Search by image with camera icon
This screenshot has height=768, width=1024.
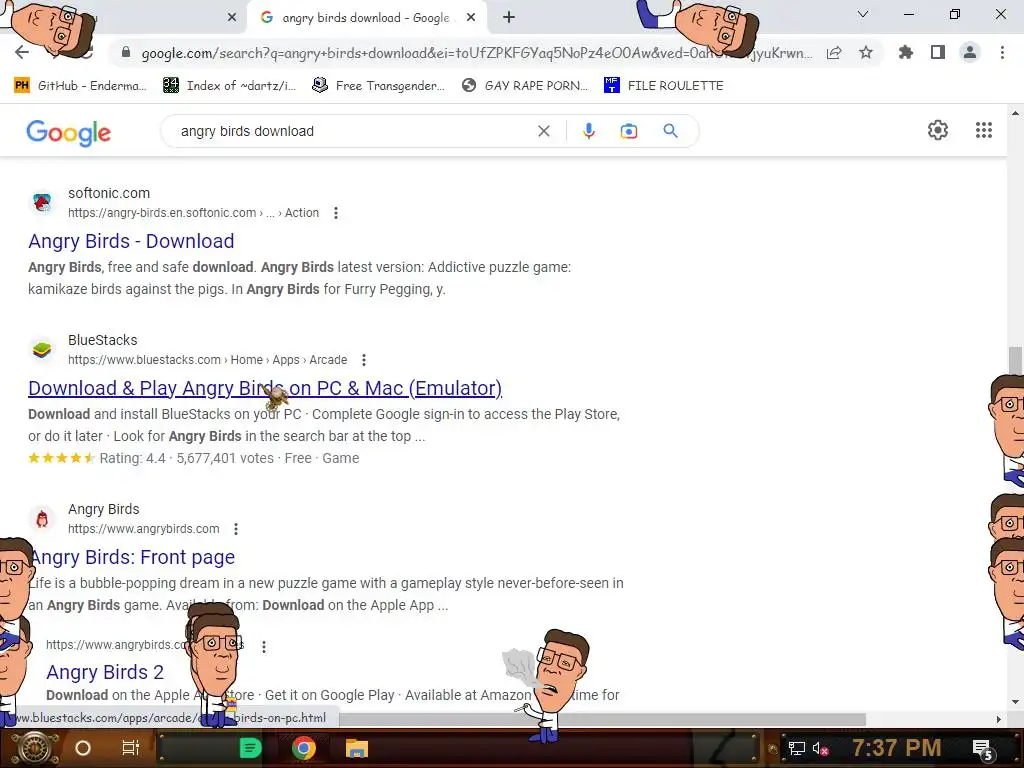(x=629, y=131)
